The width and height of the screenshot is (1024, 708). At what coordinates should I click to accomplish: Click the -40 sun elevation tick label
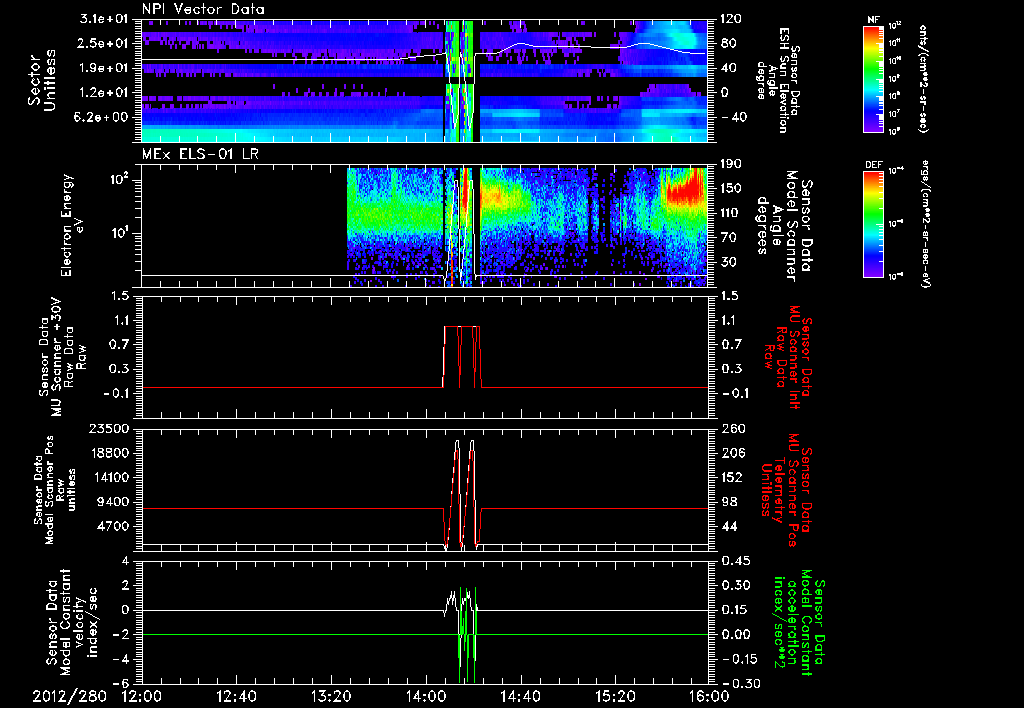click(x=732, y=117)
